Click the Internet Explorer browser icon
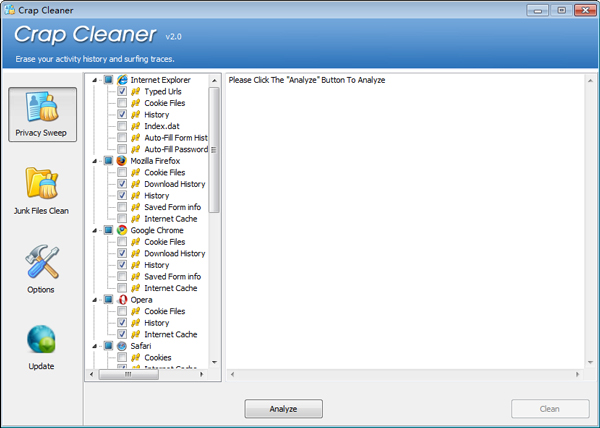 pos(122,80)
